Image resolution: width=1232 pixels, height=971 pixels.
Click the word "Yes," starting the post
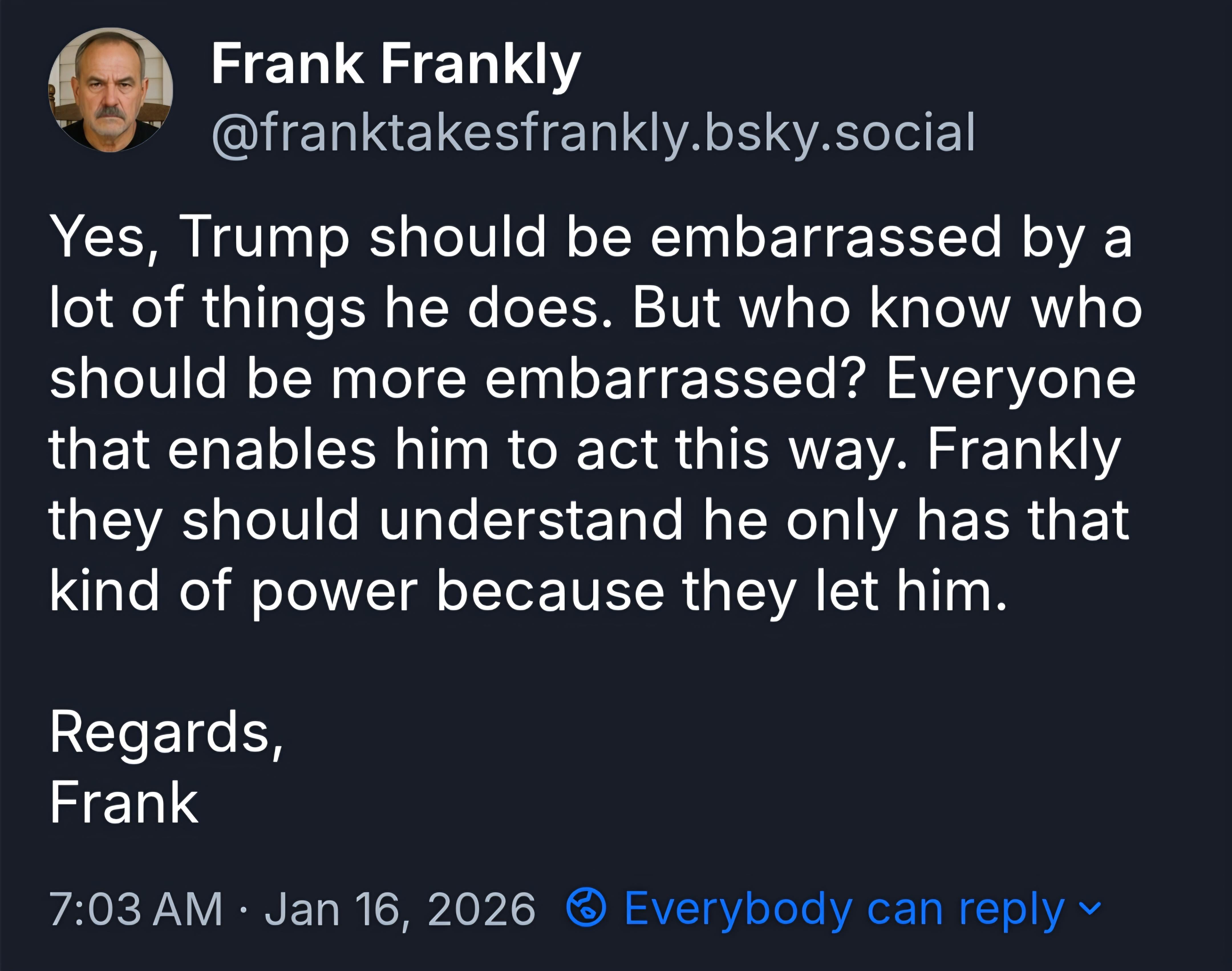tap(101, 238)
